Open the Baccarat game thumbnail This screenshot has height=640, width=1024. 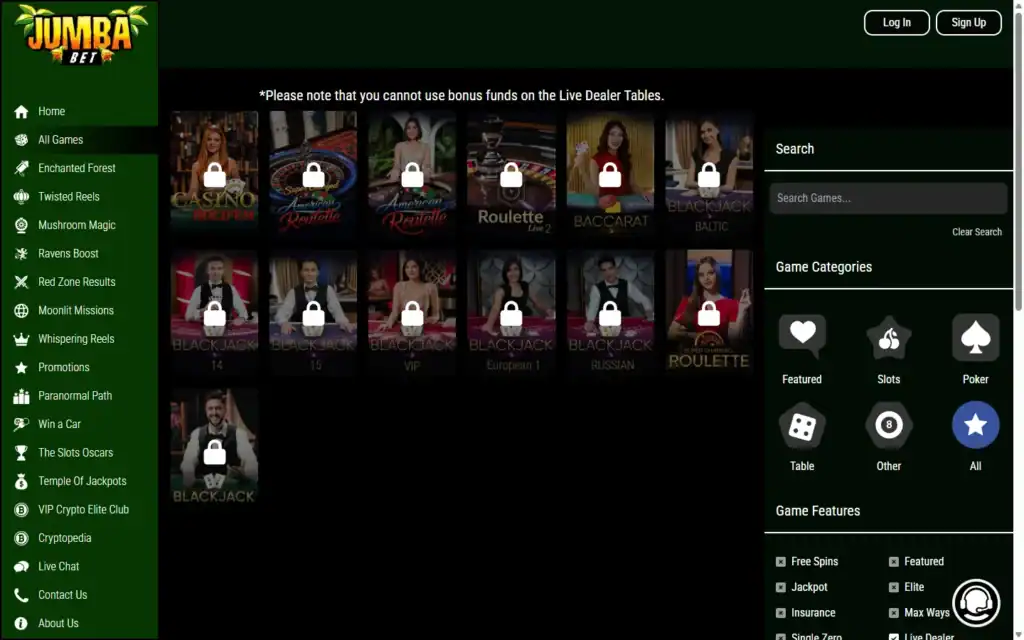(x=610, y=173)
